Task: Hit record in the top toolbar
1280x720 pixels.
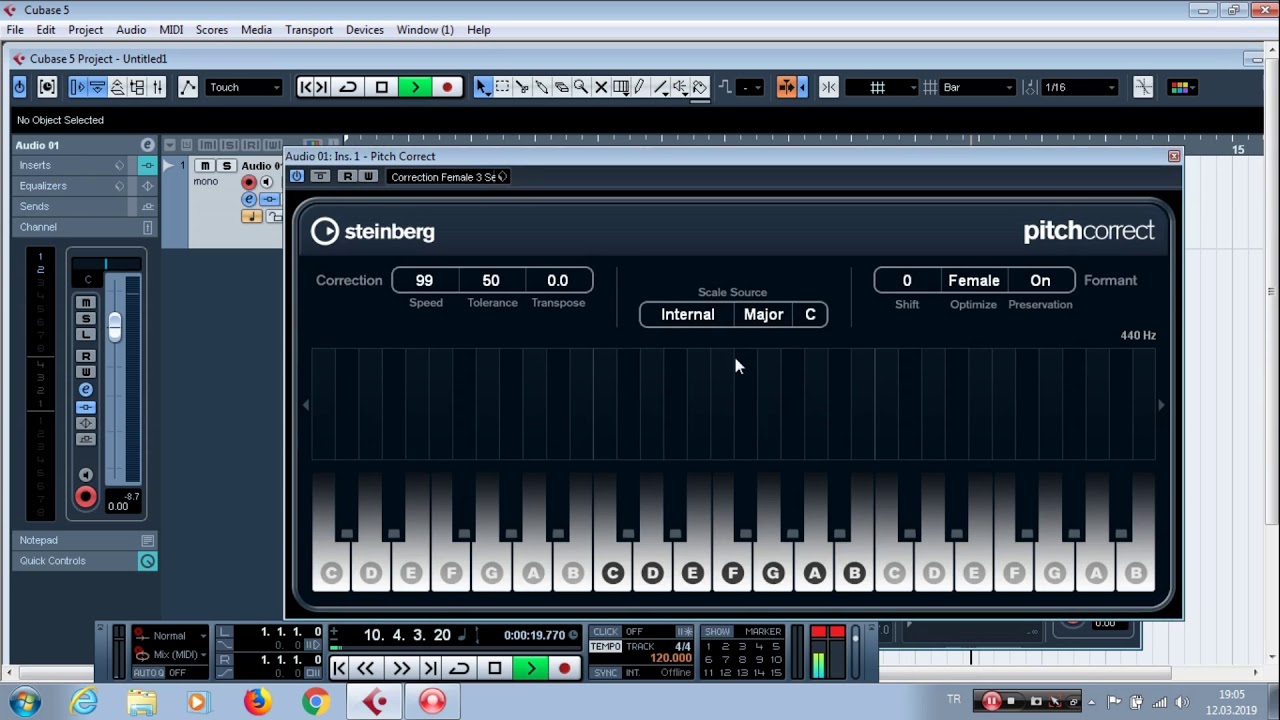Action: click(x=447, y=87)
